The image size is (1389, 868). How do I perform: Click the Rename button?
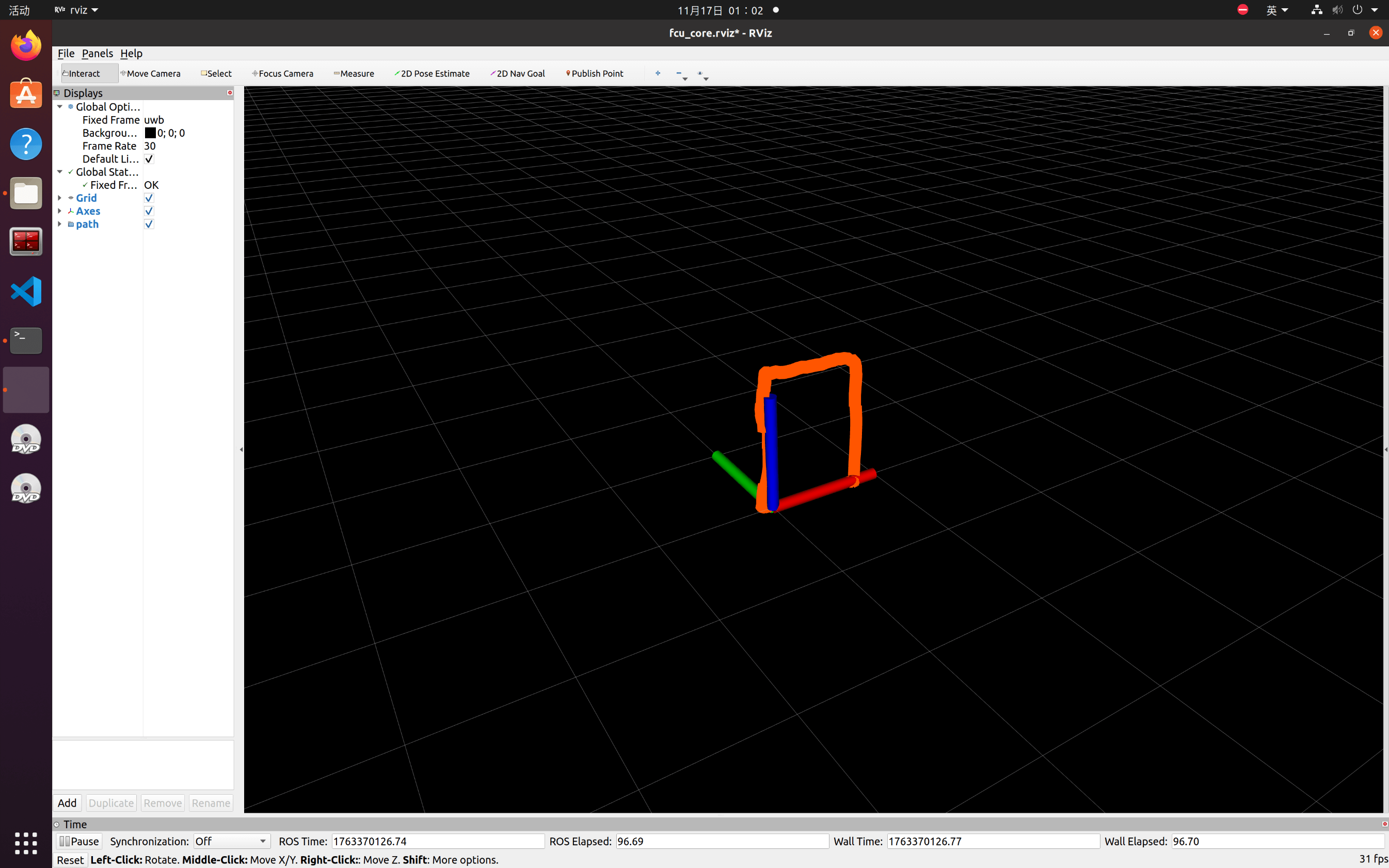coord(211,802)
